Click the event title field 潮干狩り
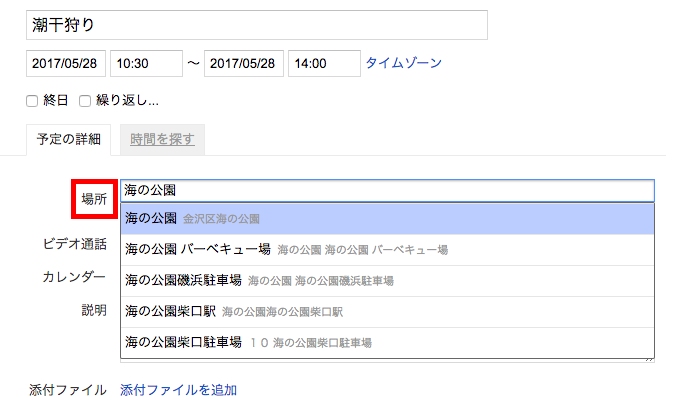This screenshot has width=687, height=412. pos(257,25)
